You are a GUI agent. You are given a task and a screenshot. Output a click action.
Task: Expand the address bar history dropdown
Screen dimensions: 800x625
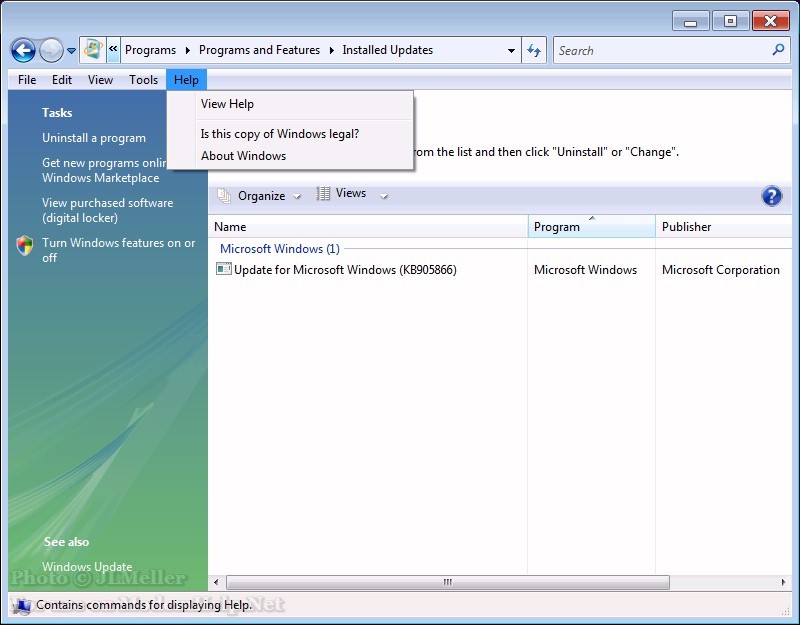click(511, 50)
